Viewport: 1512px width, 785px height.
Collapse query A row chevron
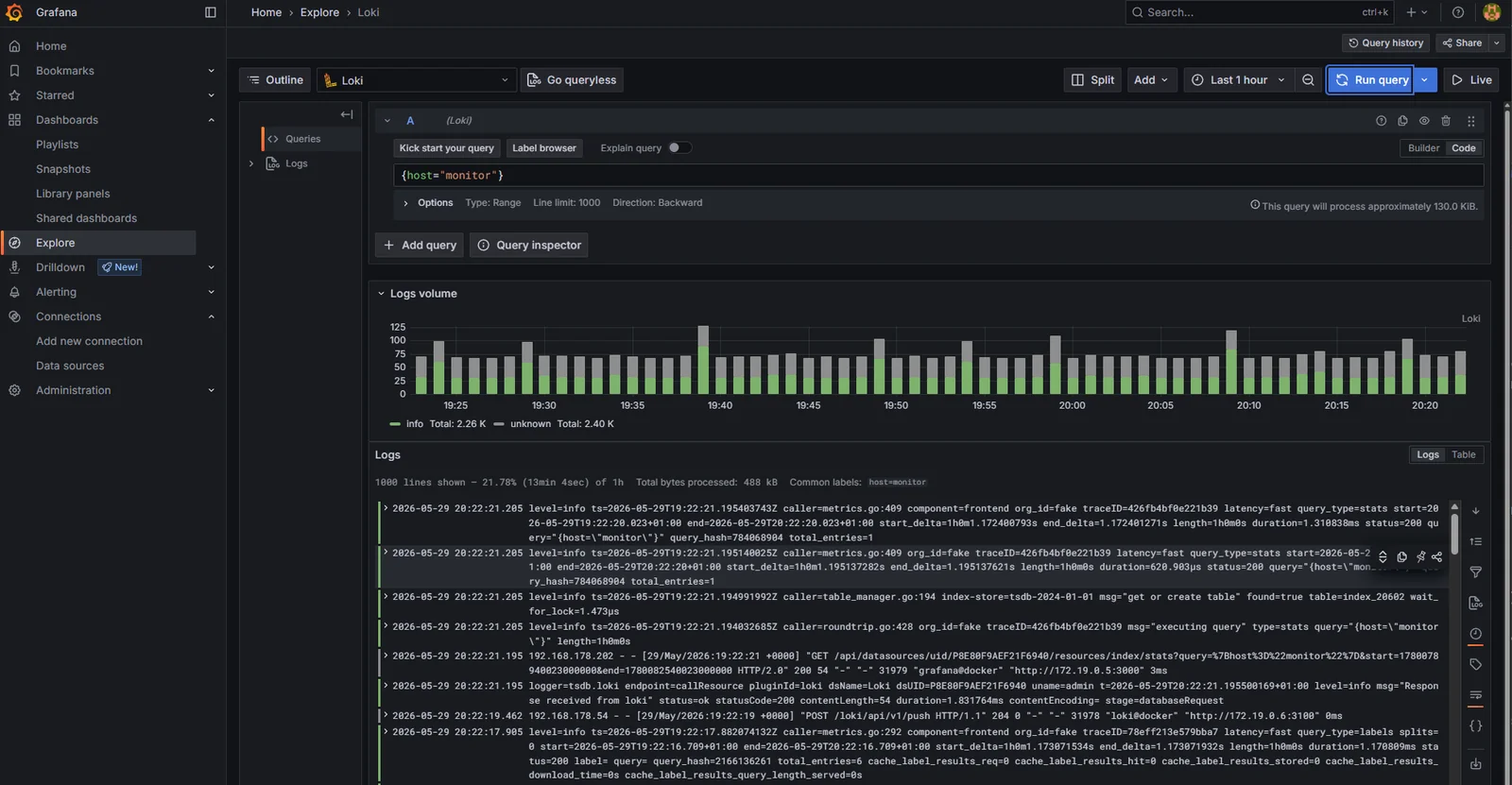click(387, 121)
